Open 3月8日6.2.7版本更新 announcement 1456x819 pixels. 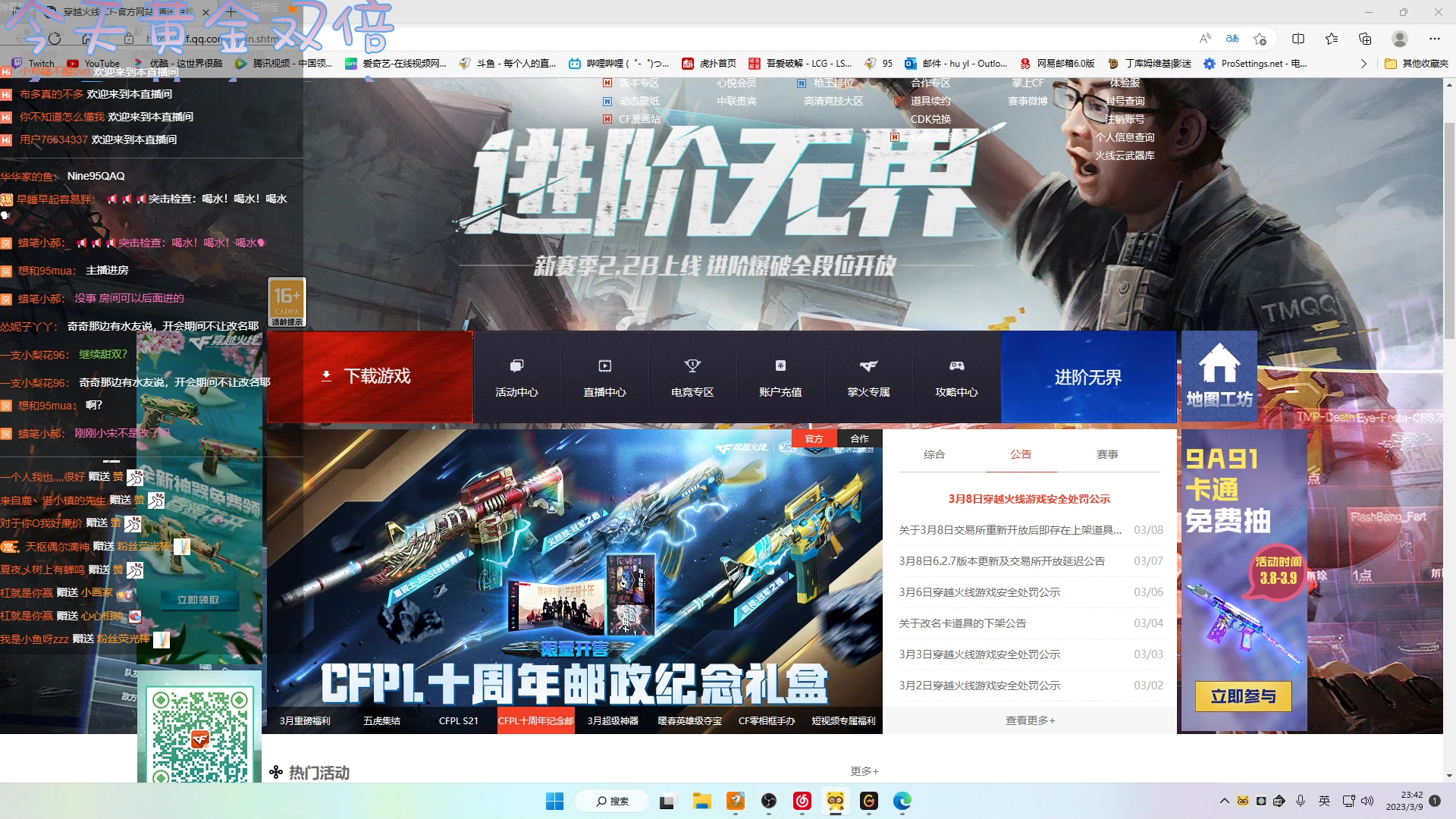1002,561
